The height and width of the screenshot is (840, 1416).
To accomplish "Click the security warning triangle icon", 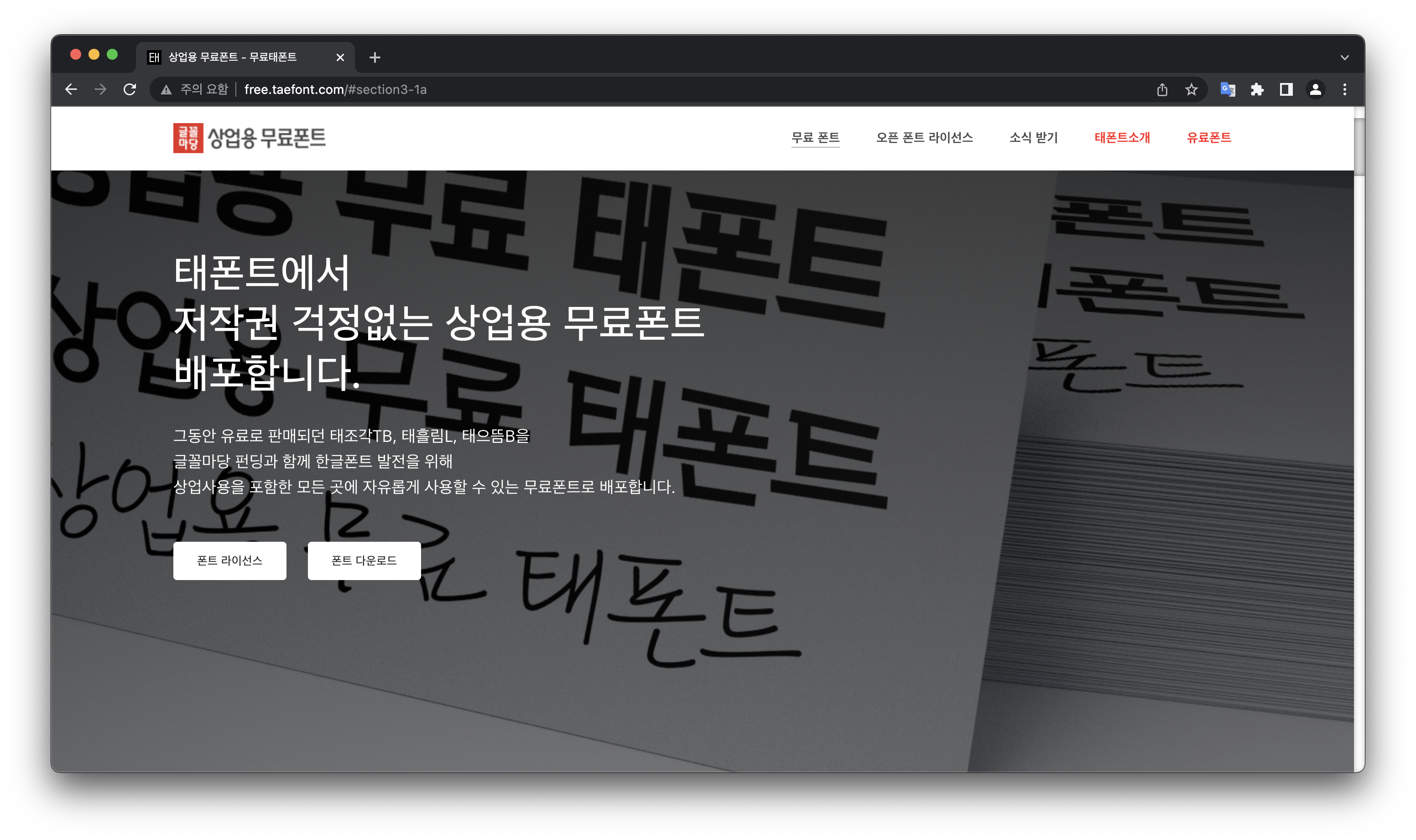I will click(x=166, y=90).
